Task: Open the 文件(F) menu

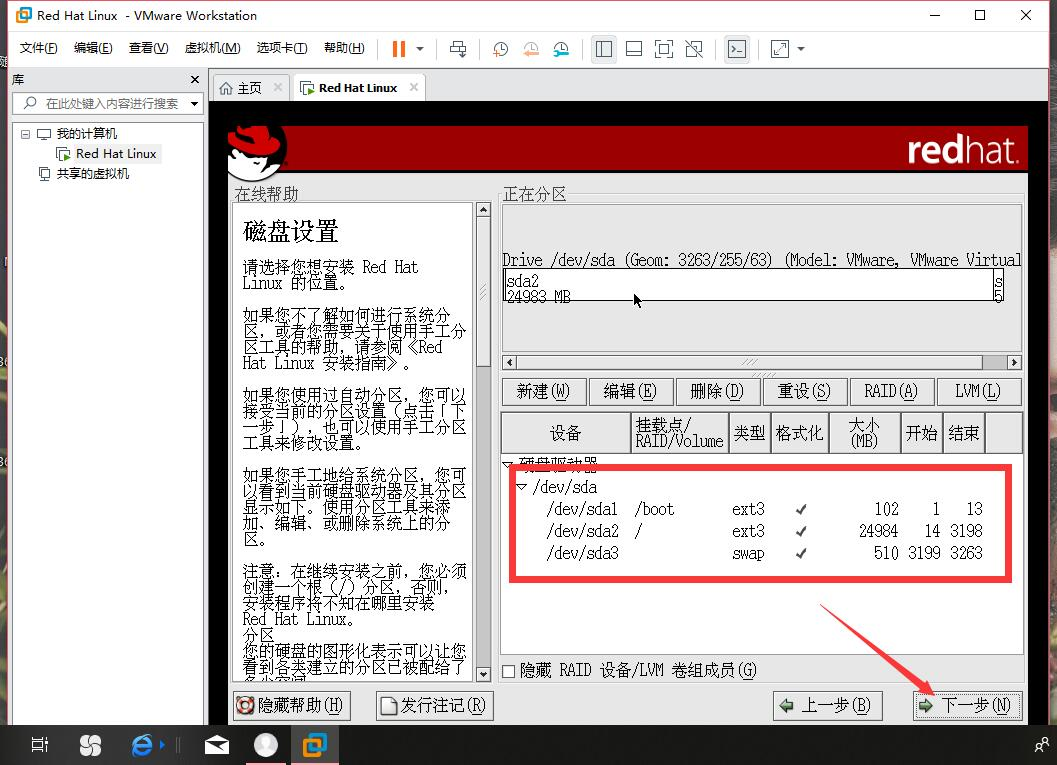Action: coord(38,48)
